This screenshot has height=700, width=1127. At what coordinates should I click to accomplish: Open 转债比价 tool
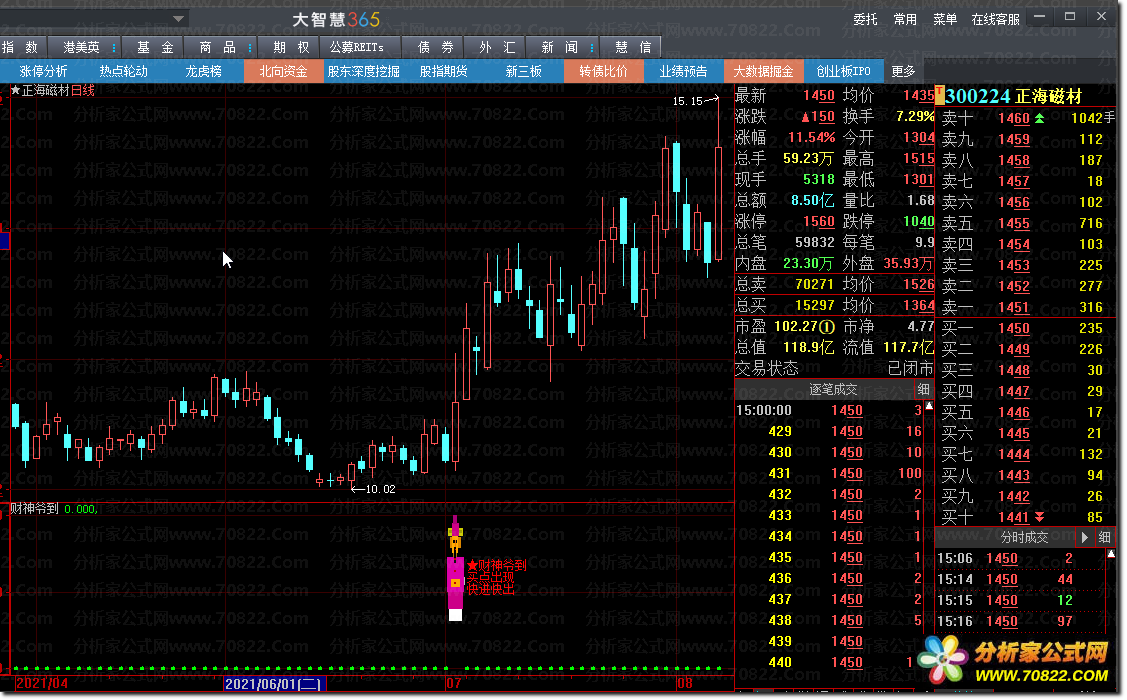[603, 71]
